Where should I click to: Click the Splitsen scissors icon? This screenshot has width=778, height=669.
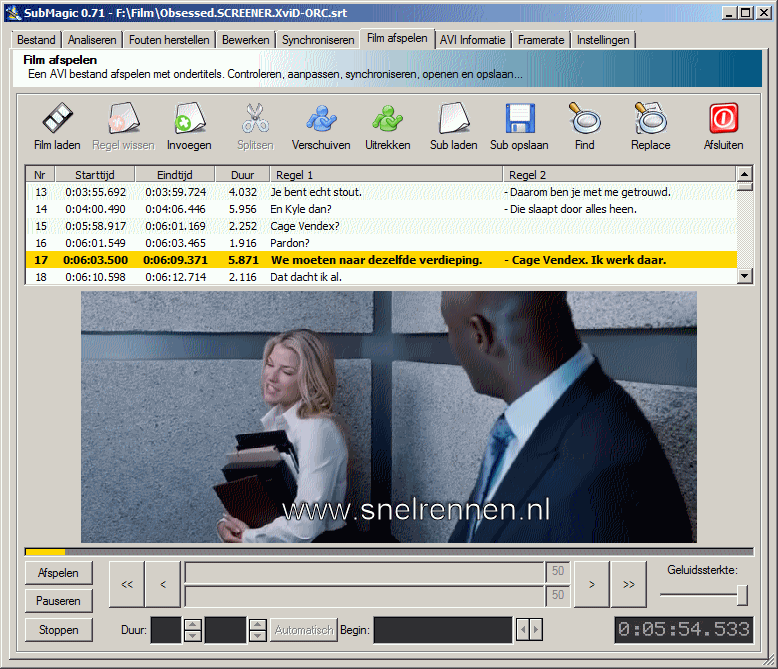[255, 118]
